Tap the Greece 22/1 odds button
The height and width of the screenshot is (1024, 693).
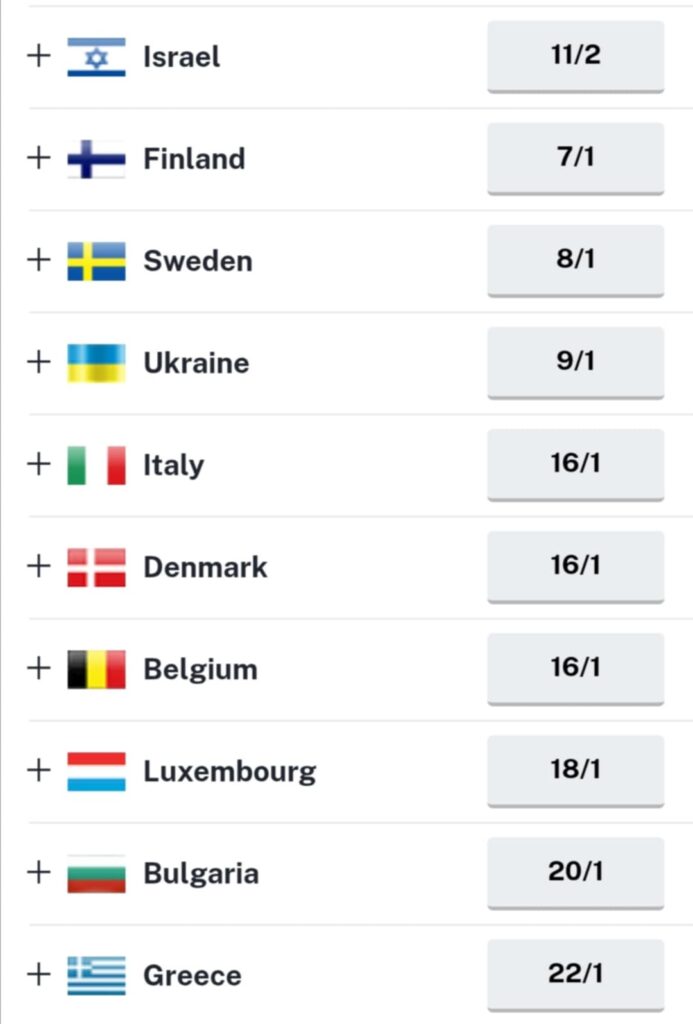coord(575,974)
